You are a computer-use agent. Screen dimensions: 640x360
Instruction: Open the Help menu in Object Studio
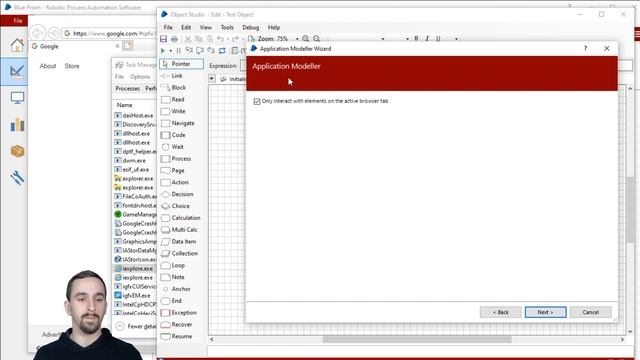[x=274, y=27]
